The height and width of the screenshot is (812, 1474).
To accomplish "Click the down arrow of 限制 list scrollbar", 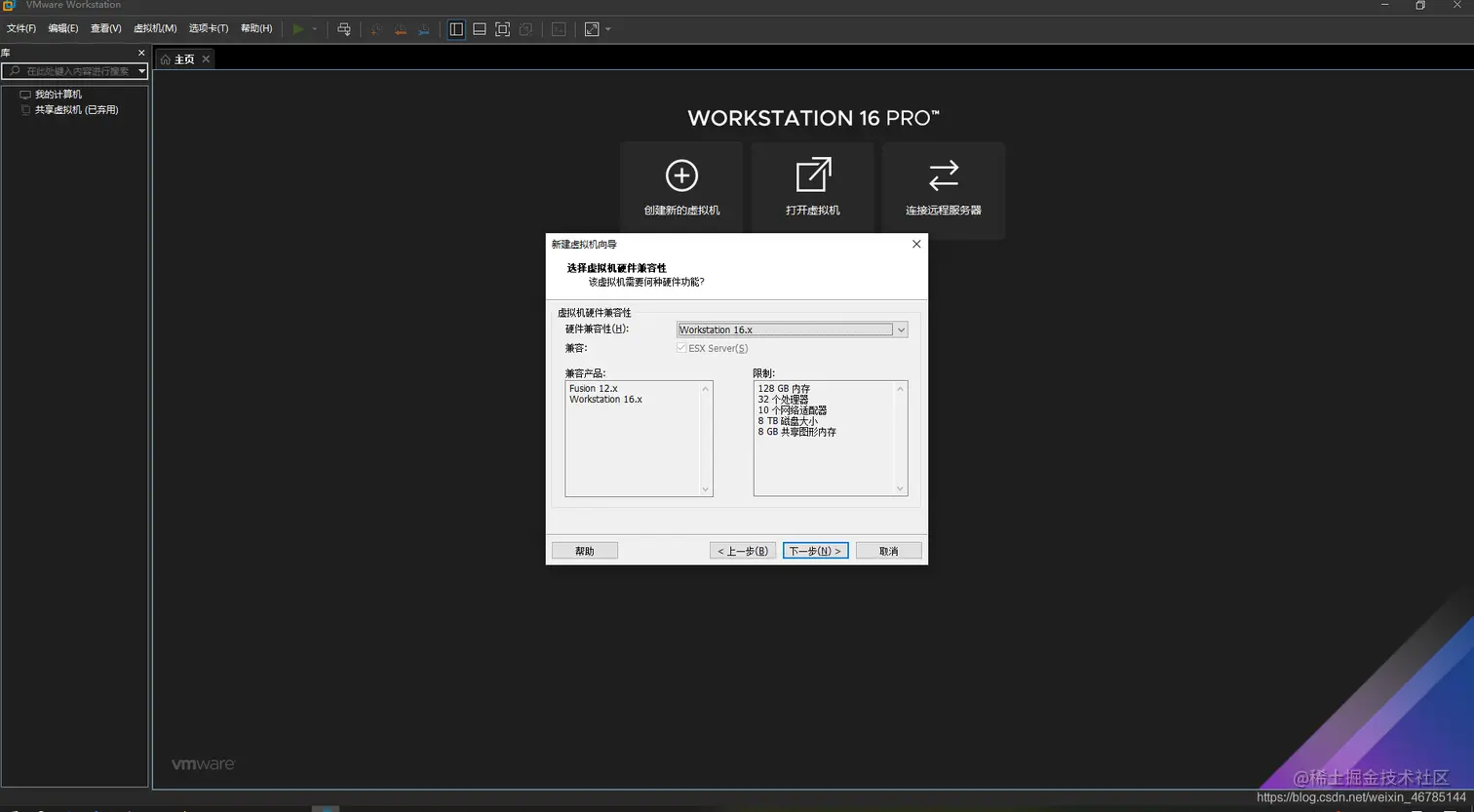I will [x=900, y=489].
